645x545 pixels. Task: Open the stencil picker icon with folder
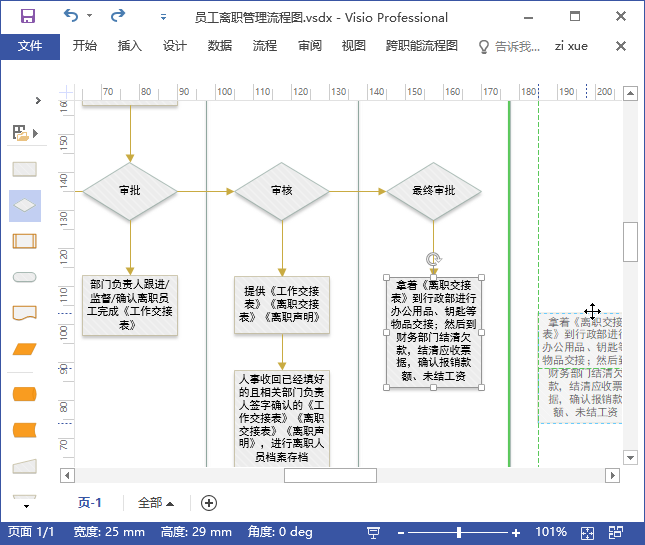pyautogui.click(x=25, y=133)
